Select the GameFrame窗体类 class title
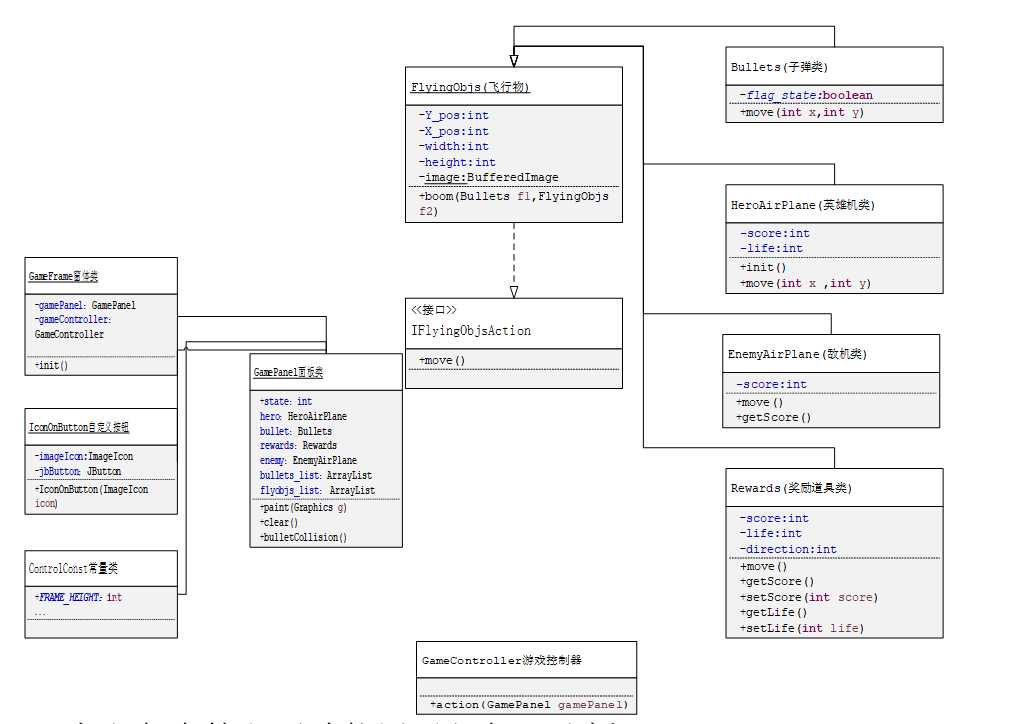Image resolution: width=1022 pixels, height=724 pixels. [63, 276]
